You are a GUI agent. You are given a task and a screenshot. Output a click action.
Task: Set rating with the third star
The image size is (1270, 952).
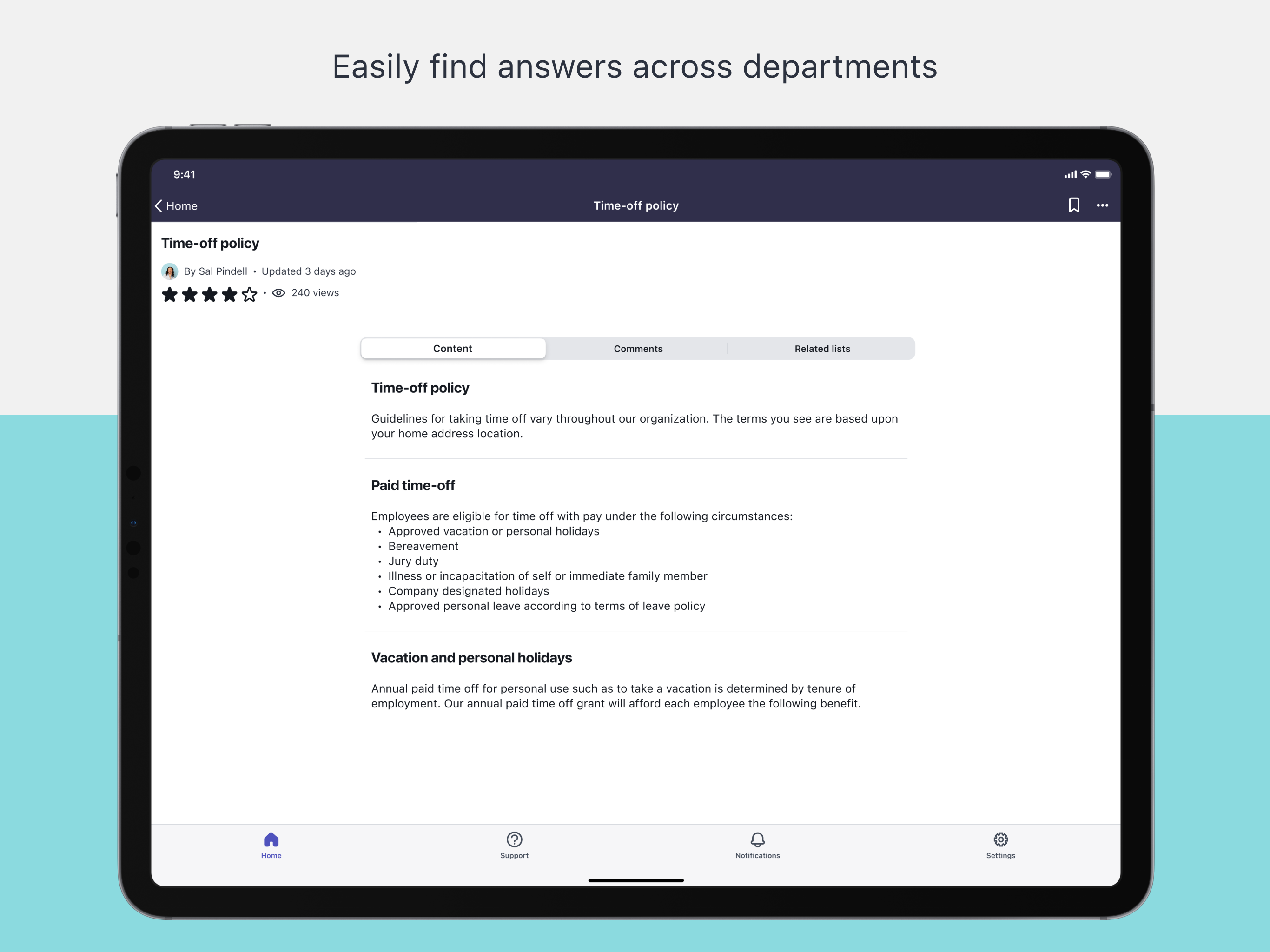tap(210, 295)
